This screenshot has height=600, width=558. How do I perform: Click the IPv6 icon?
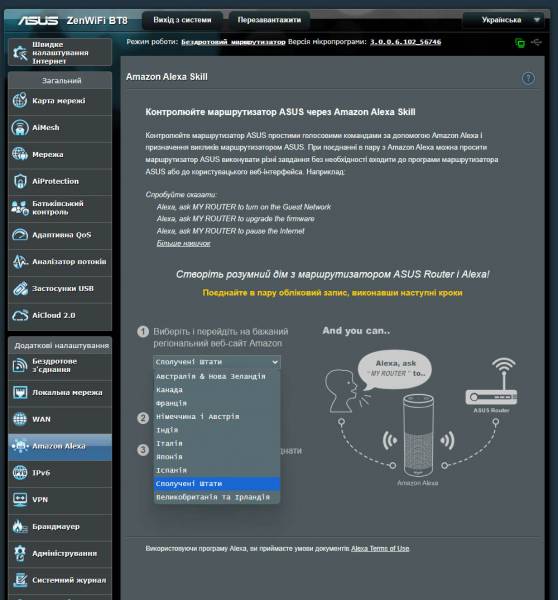coord(20,473)
